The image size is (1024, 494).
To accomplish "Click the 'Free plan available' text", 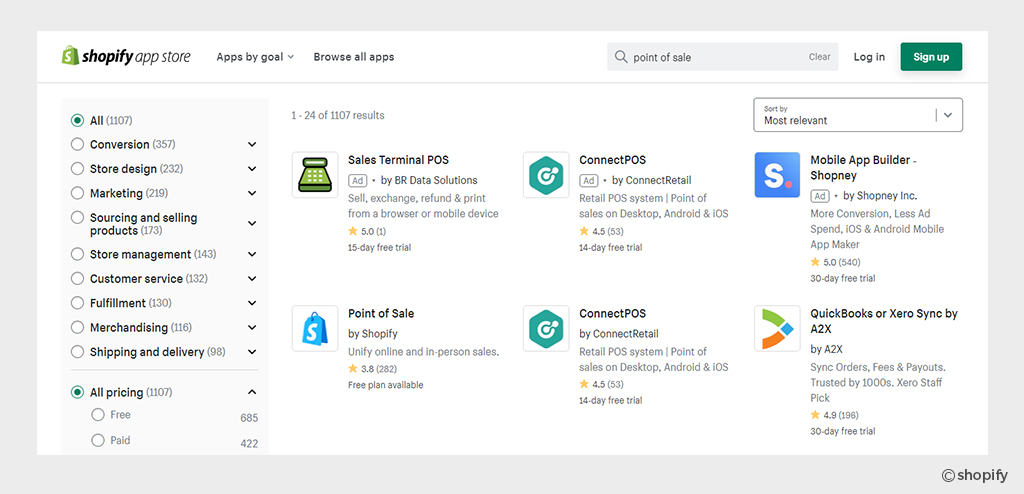I will click(385, 386).
